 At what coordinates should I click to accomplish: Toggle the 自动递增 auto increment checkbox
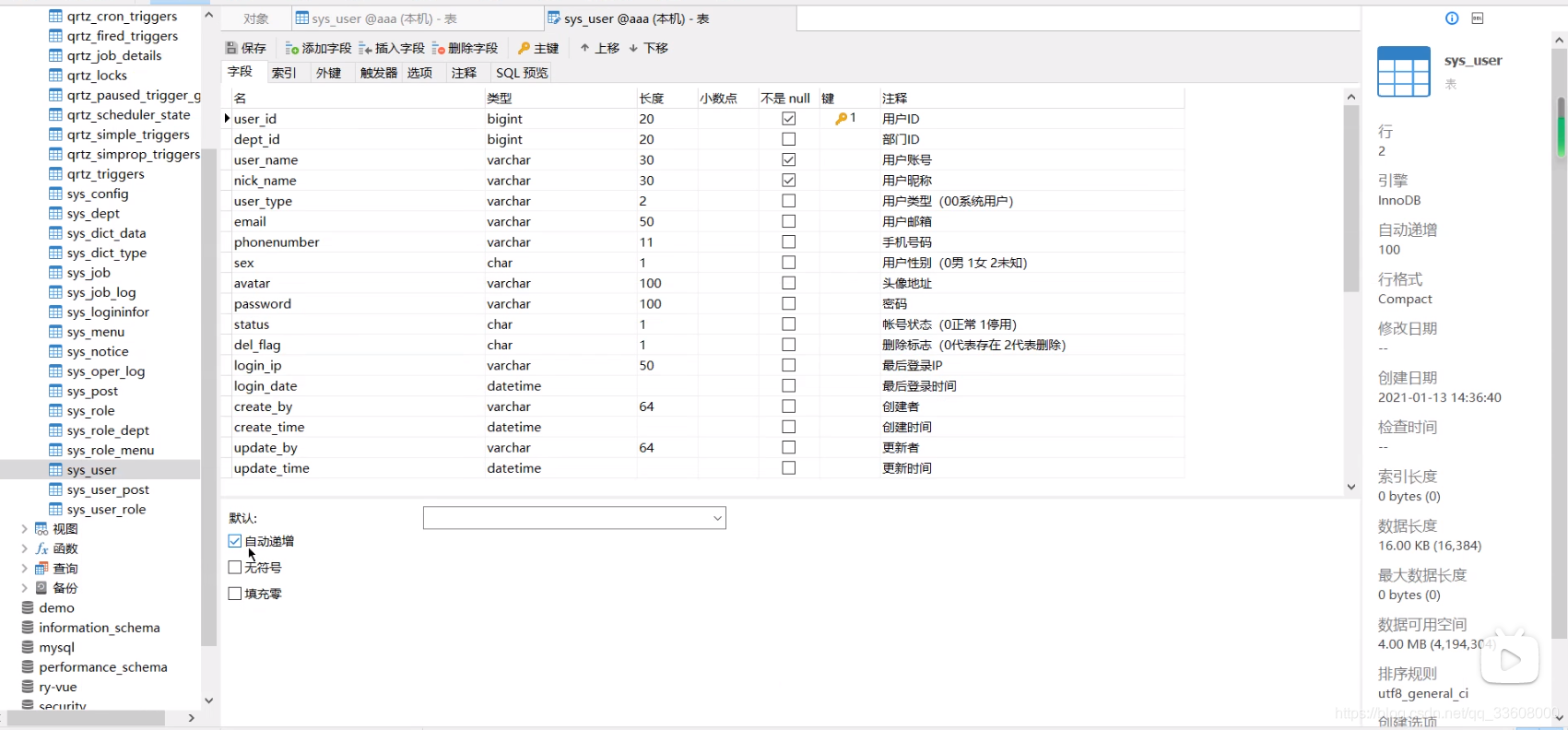tap(235, 541)
